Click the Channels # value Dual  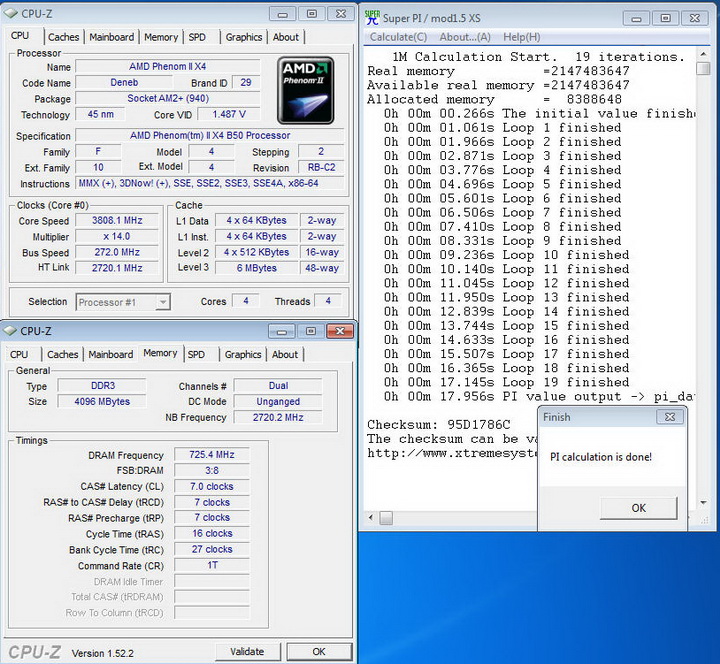(278, 386)
